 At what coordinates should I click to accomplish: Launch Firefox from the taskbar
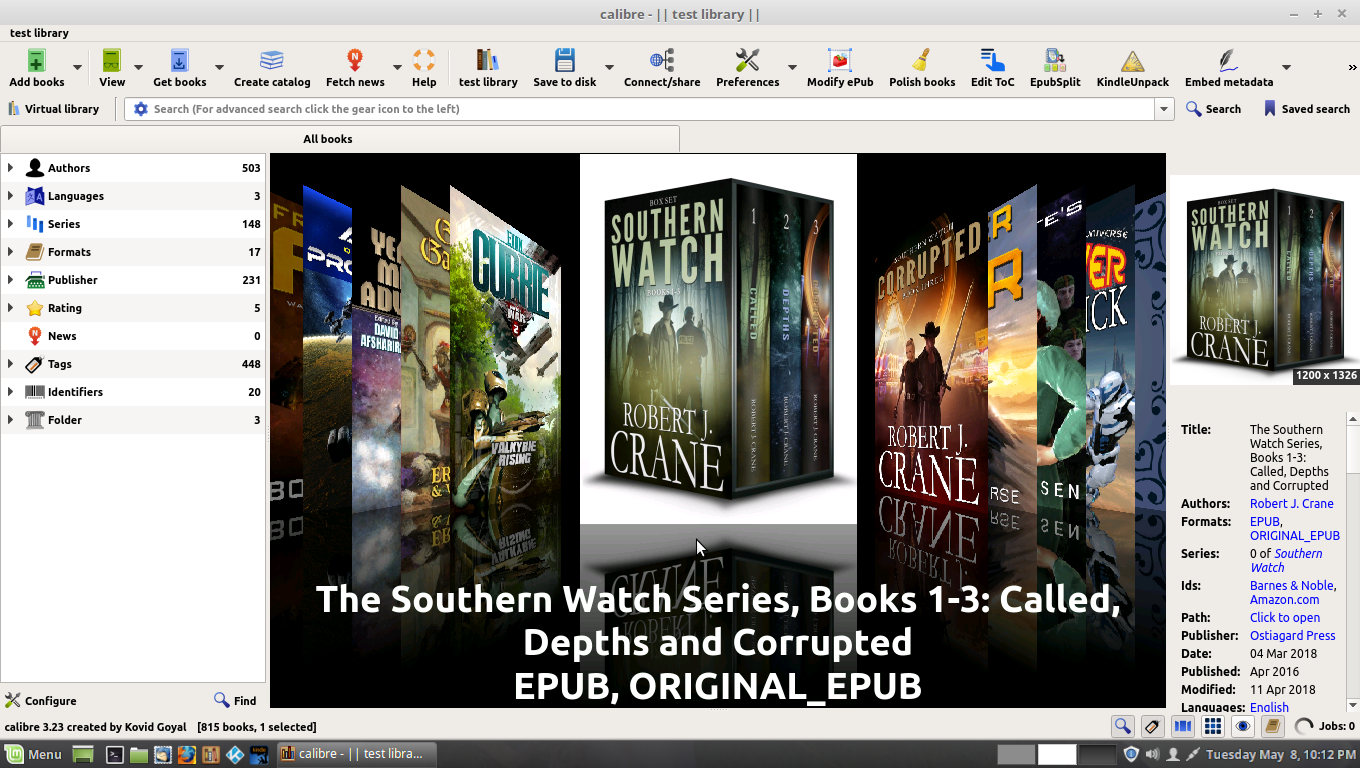click(x=186, y=754)
